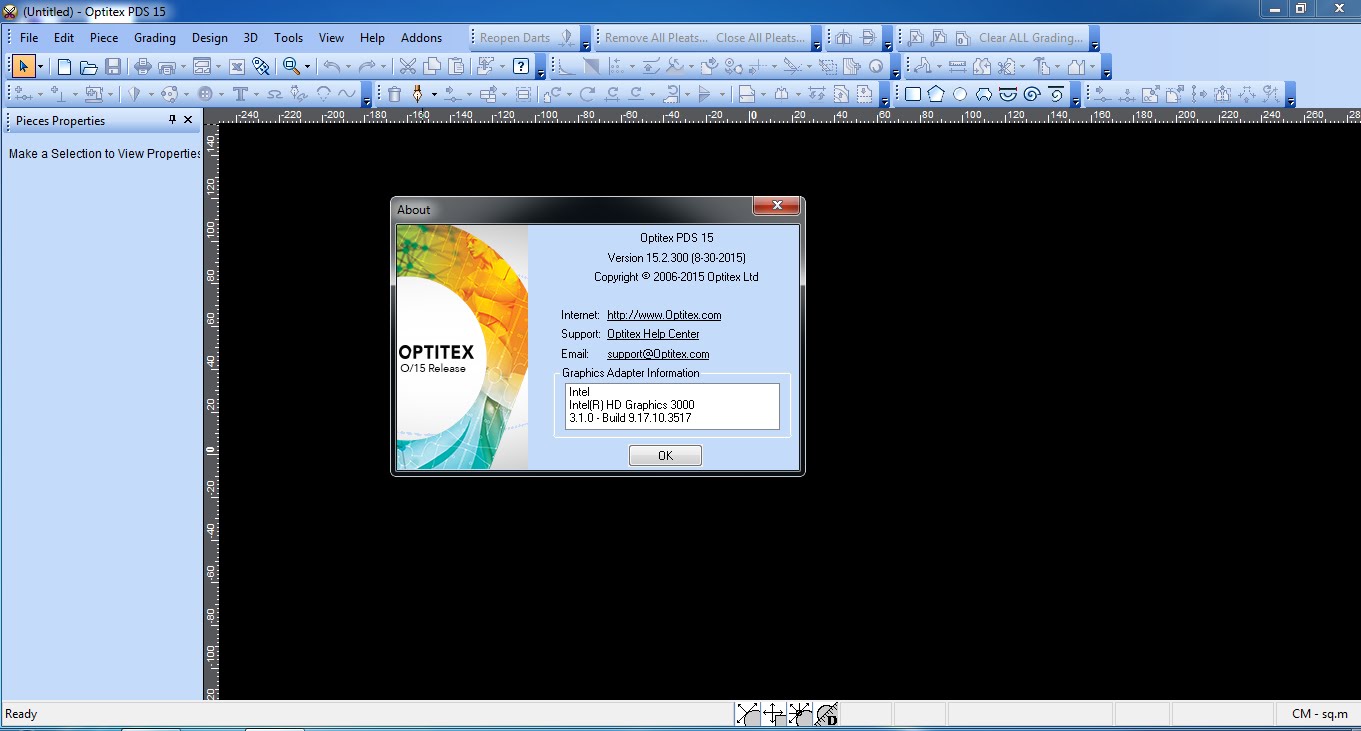
Task: Open the Addons menu
Action: [x=421, y=38]
